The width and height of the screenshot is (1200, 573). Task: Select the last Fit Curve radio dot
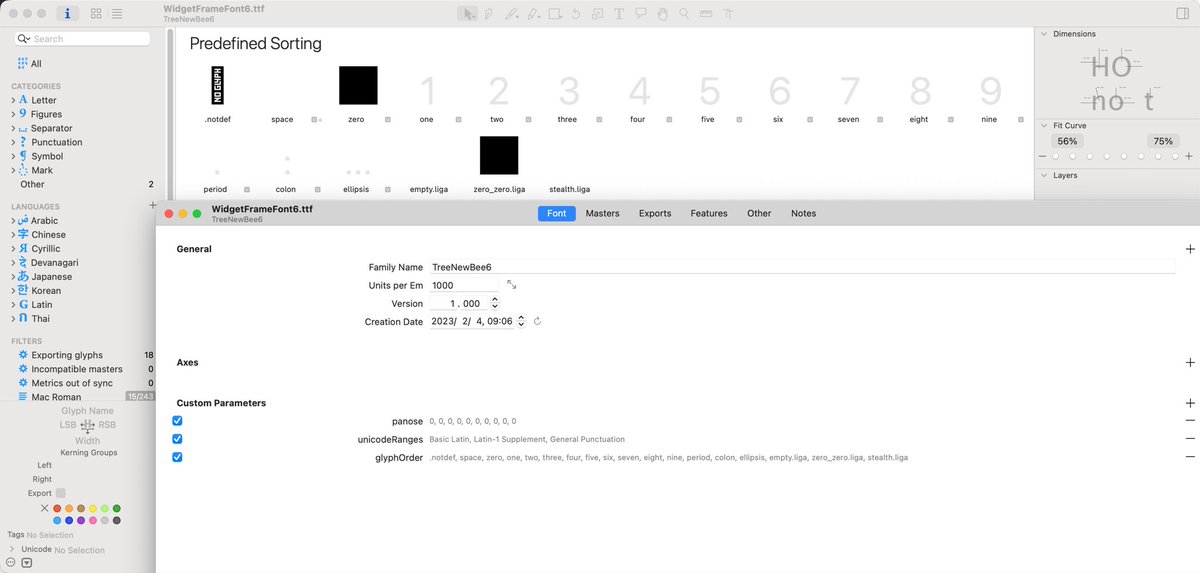point(1175,157)
